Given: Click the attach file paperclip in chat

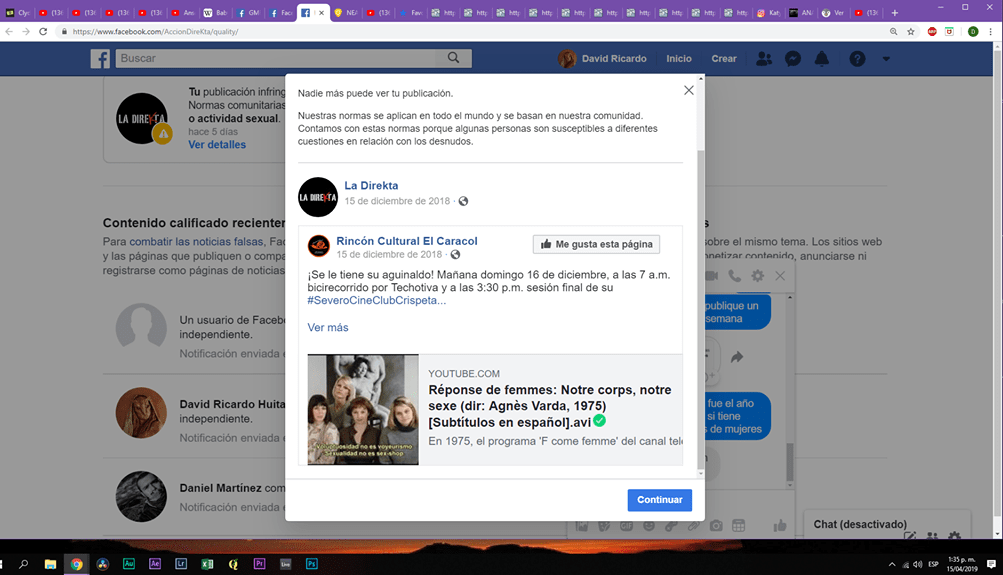Looking at the screenshot, I should pyautogui.click(x=693, y=526).
